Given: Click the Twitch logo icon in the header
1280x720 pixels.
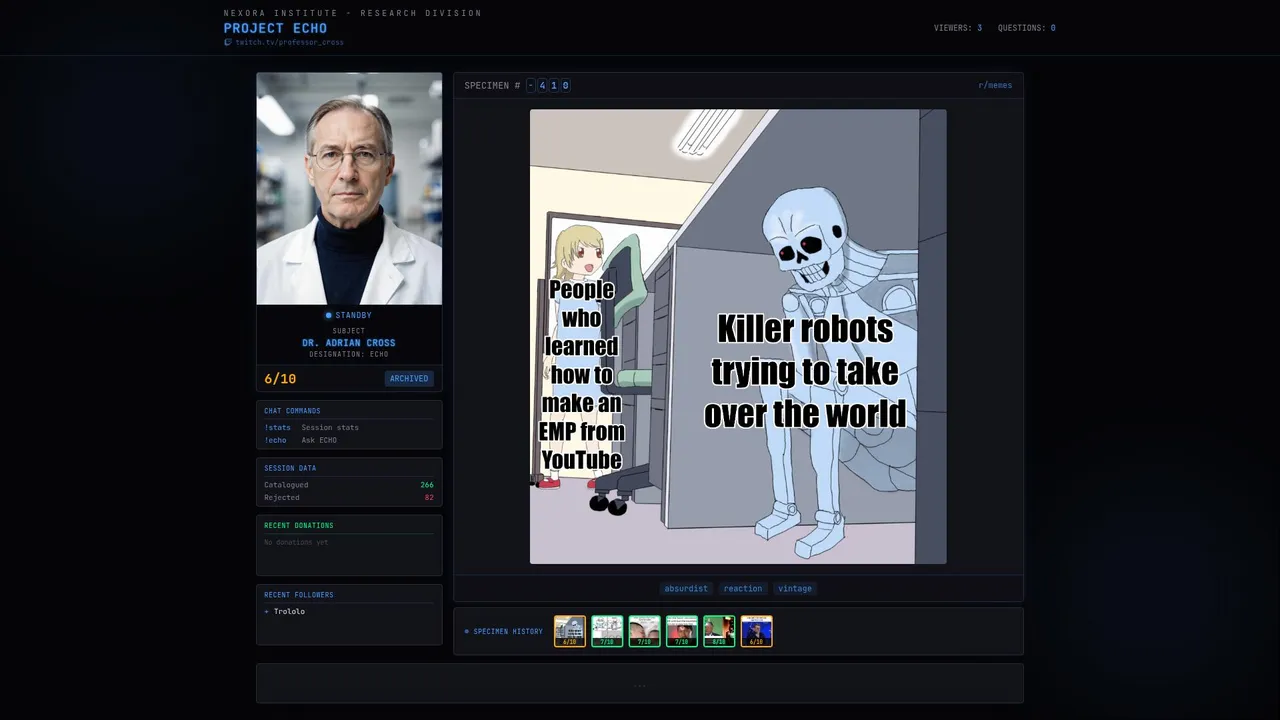Looking at the screenshot, I should tap(228, 43).
